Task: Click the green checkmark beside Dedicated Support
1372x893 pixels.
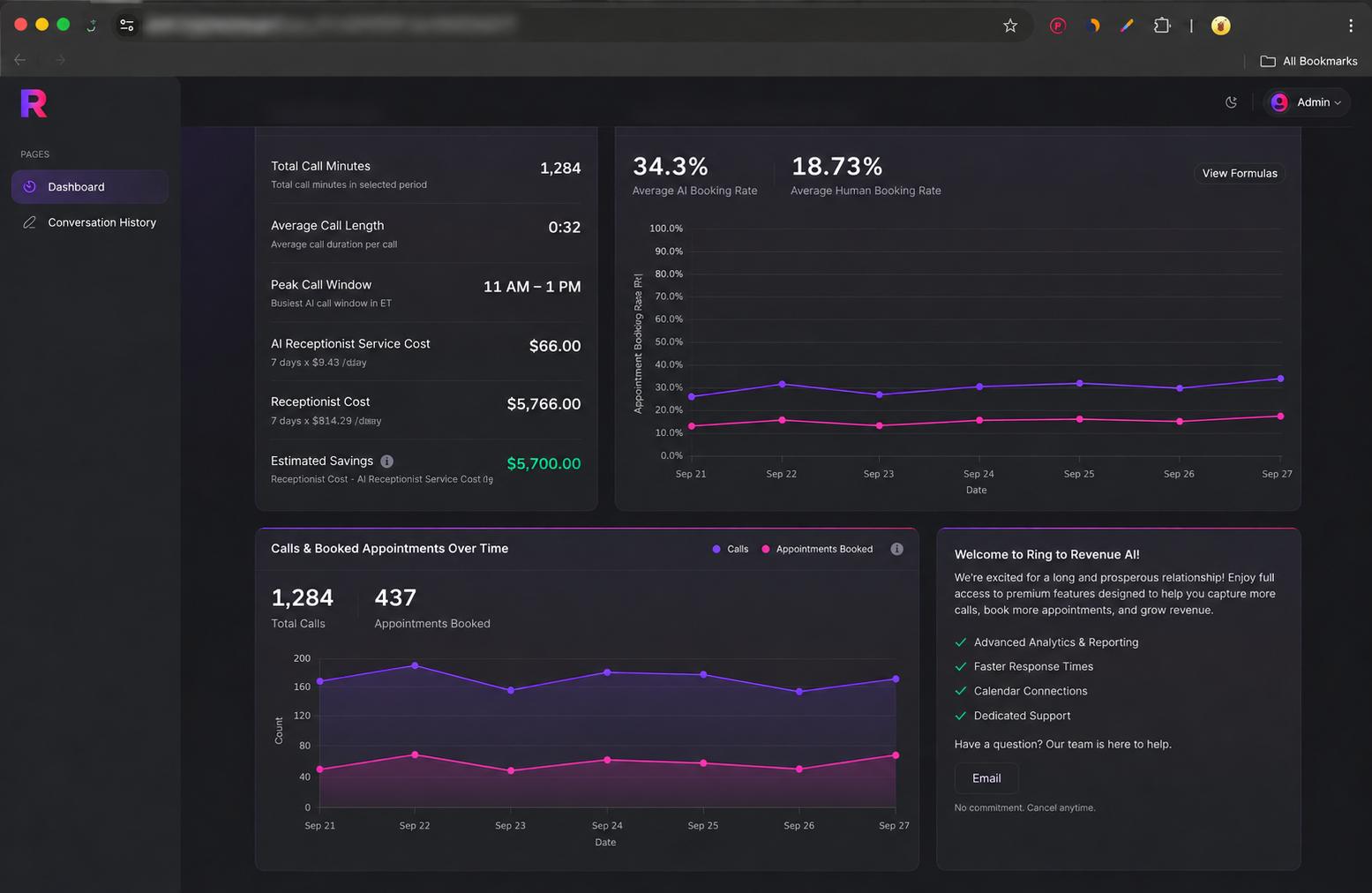Action: (961, 716)
